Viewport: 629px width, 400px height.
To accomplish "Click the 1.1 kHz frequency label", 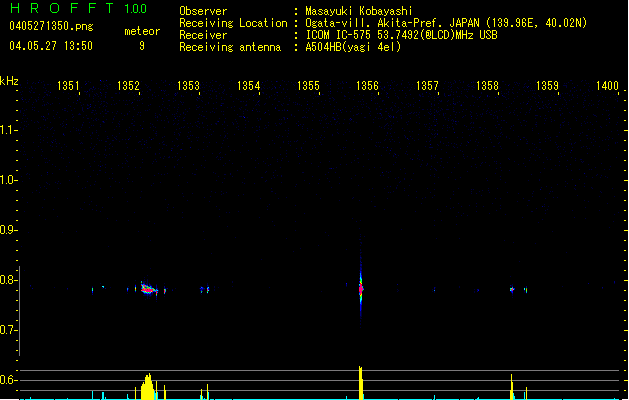I will click(7, 130).
